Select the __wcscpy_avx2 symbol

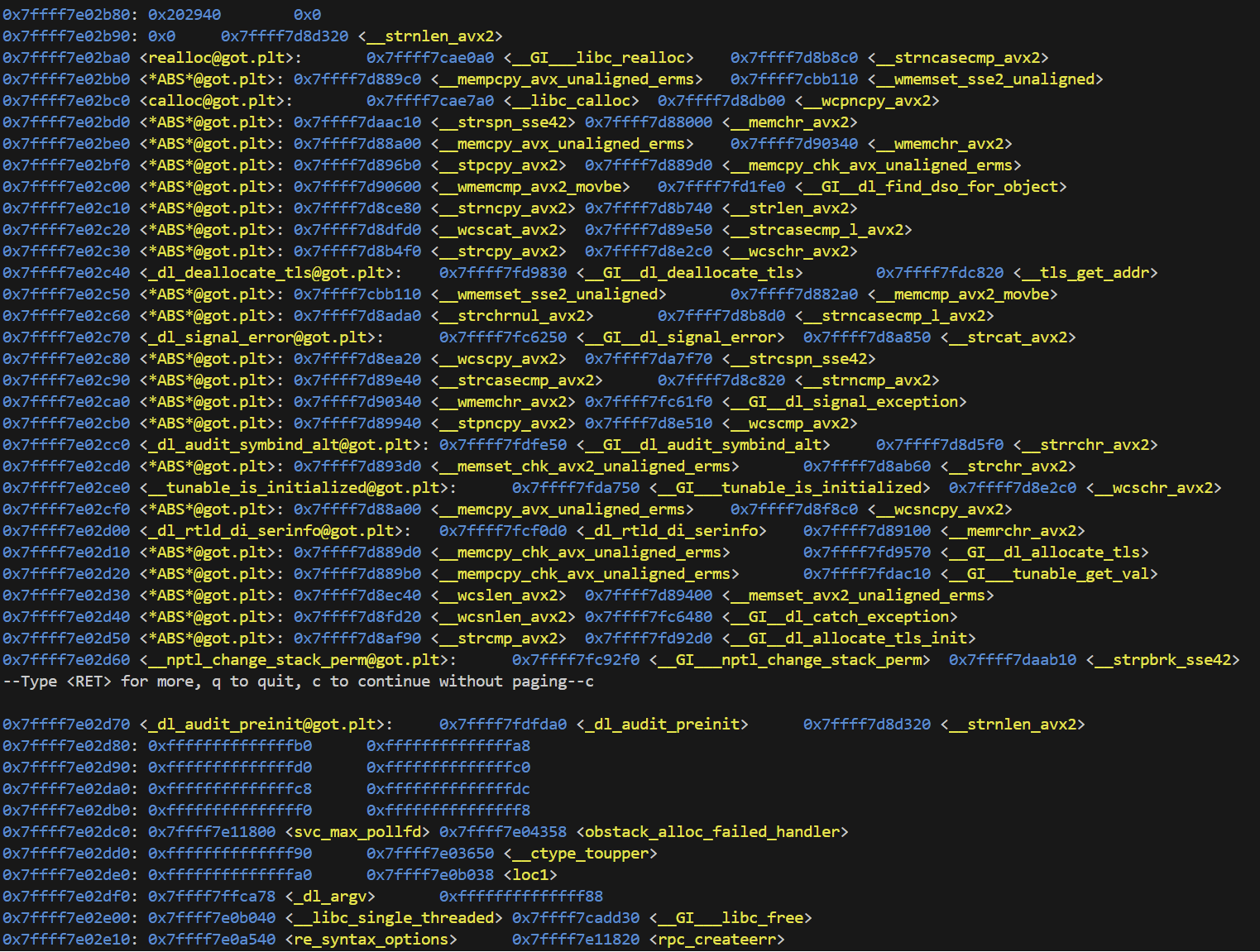499,359
